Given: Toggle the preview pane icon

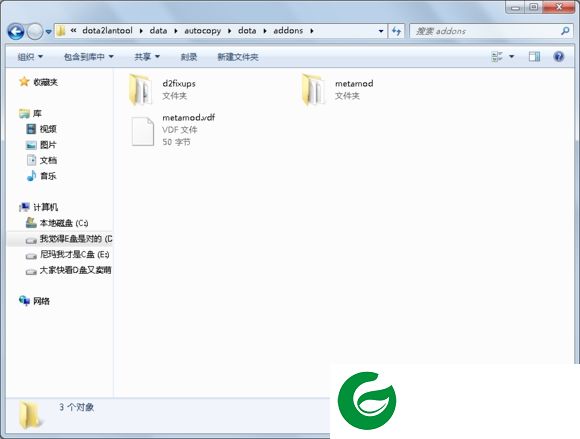Looking at the screenshot, I should (x=534, y=57).
